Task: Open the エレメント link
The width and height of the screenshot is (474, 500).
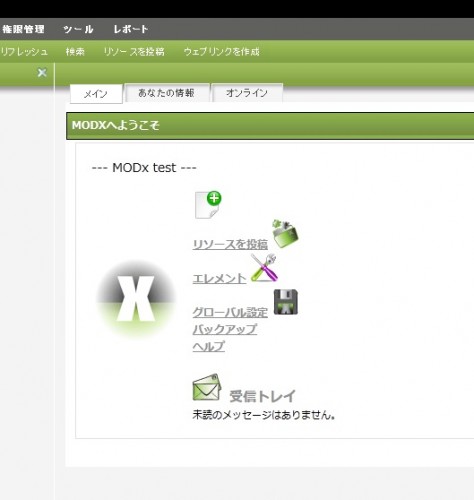Action: 219,278
